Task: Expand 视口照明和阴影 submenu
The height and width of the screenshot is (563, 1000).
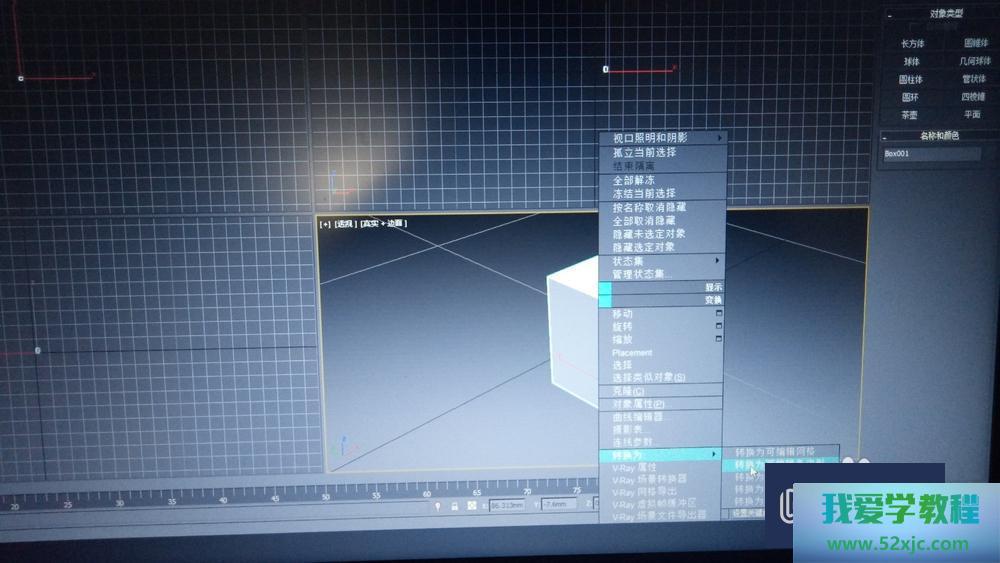Action: click(662, 138)
